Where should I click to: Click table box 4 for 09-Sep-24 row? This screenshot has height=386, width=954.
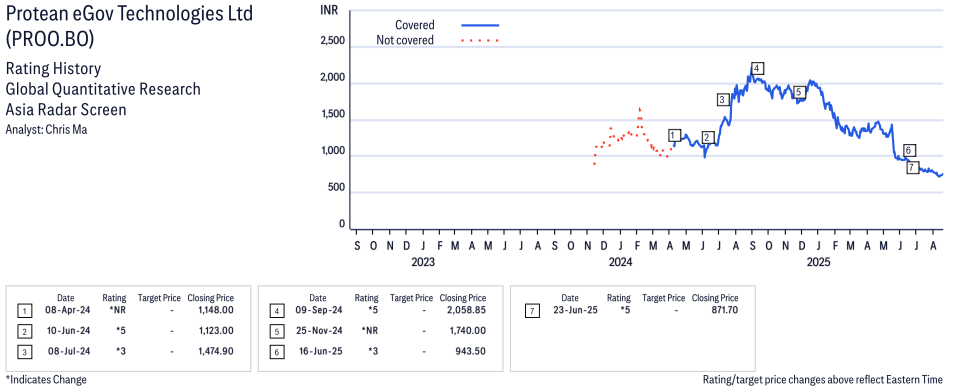click(x=276, y=312)
